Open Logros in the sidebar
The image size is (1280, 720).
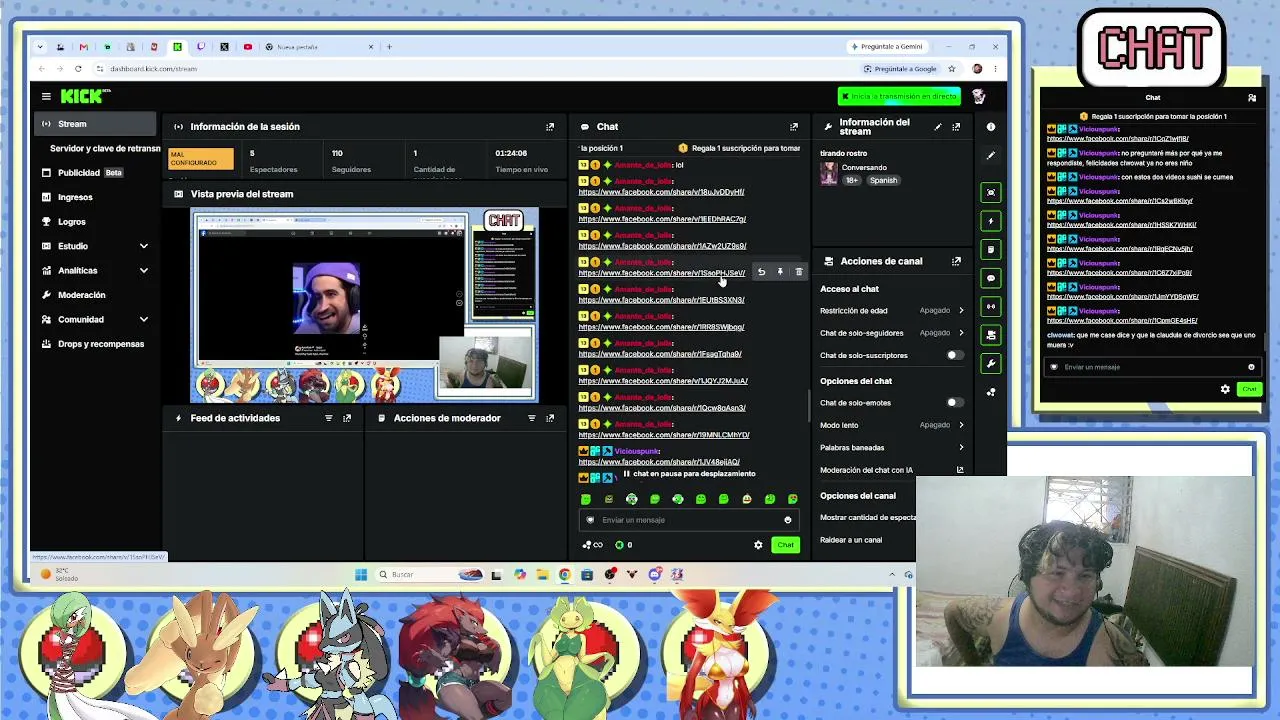(96, 222)
